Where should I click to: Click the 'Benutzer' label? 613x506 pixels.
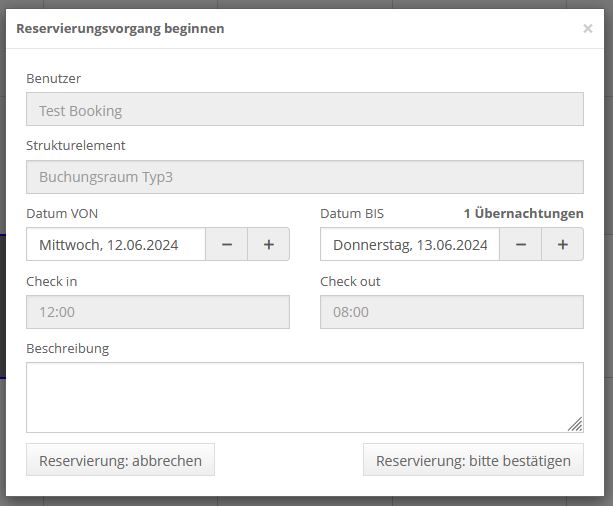click(x=53, y=79)
